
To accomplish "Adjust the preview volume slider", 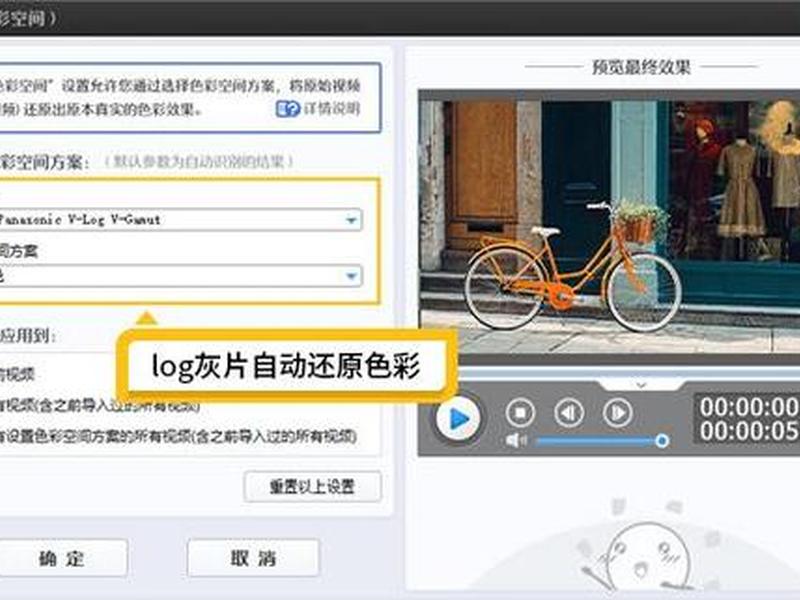I will point(601,440).
